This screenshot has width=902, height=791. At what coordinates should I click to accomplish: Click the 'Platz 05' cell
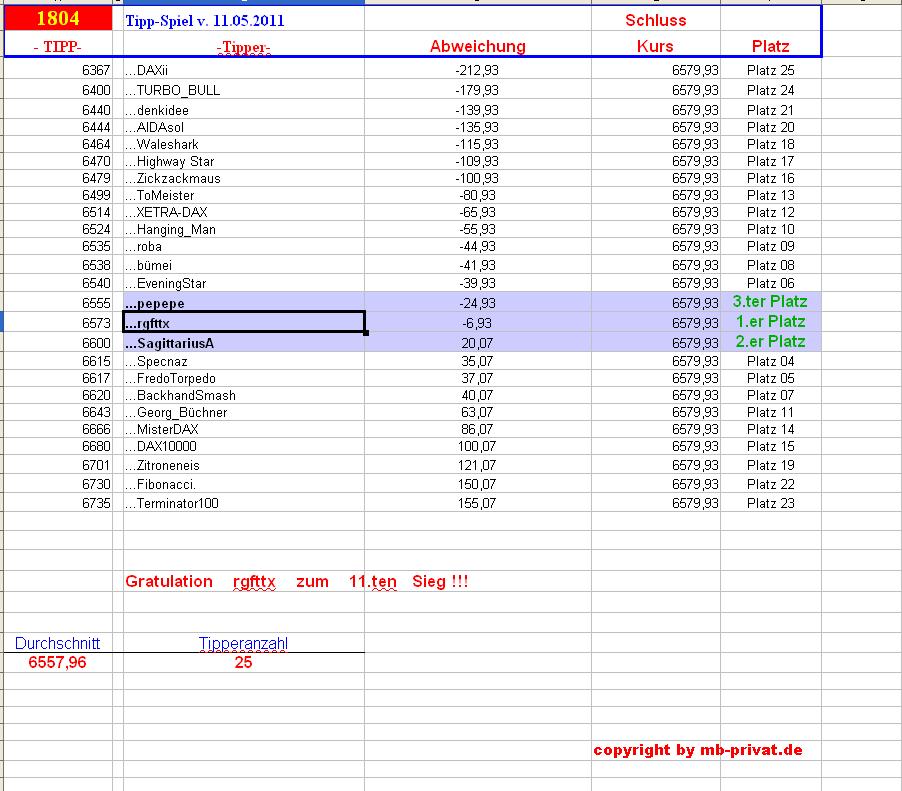coord(771,379)
